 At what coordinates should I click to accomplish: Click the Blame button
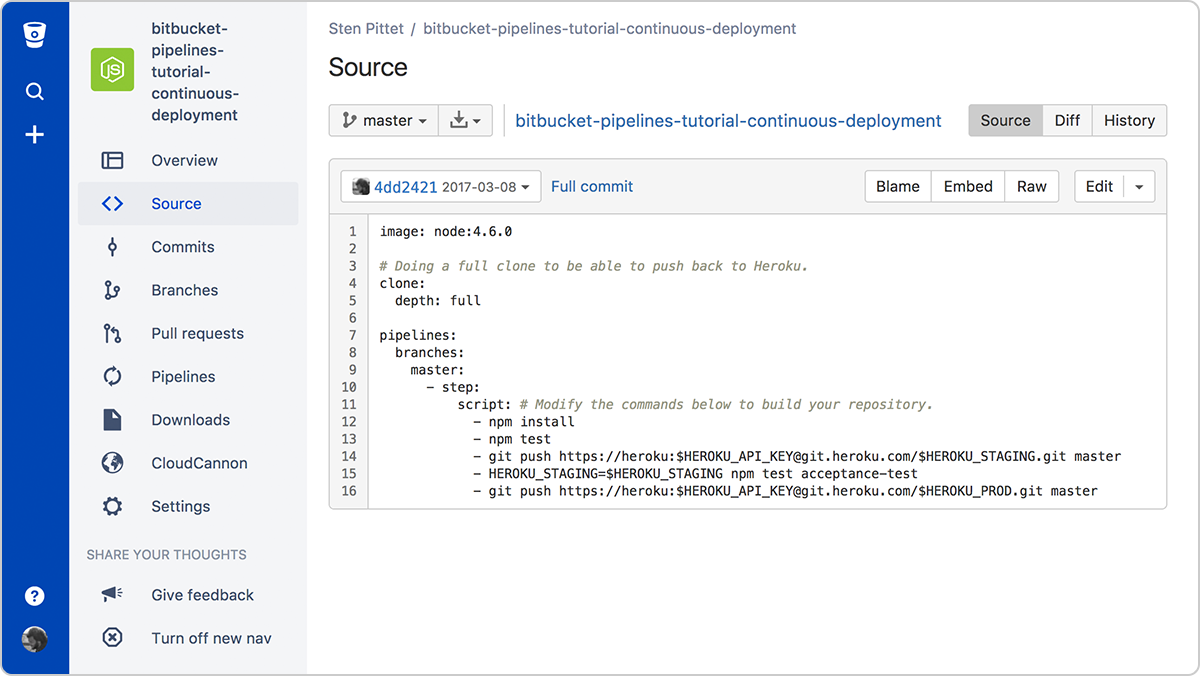click(x=897, y=185)
